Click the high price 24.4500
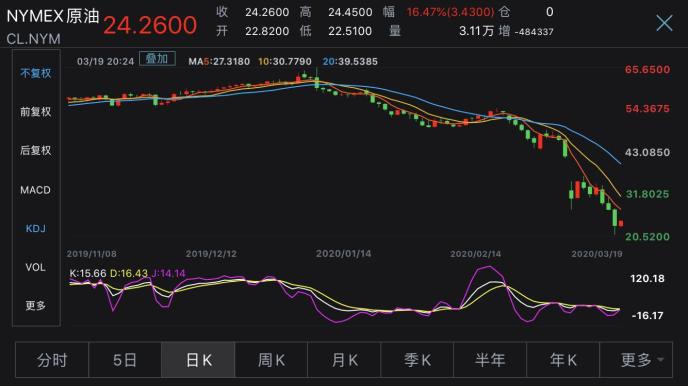This screenshot has height=386, width=688. [350, 12]
